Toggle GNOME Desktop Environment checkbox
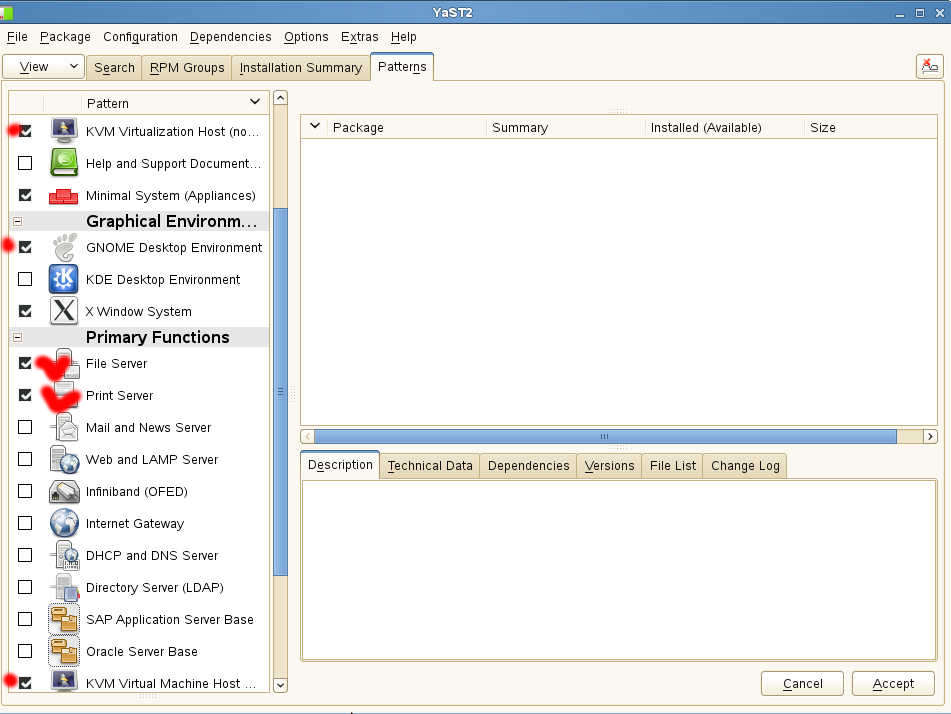Image resolution: width=951 pixels, height=714 pixels. point(25,247)
